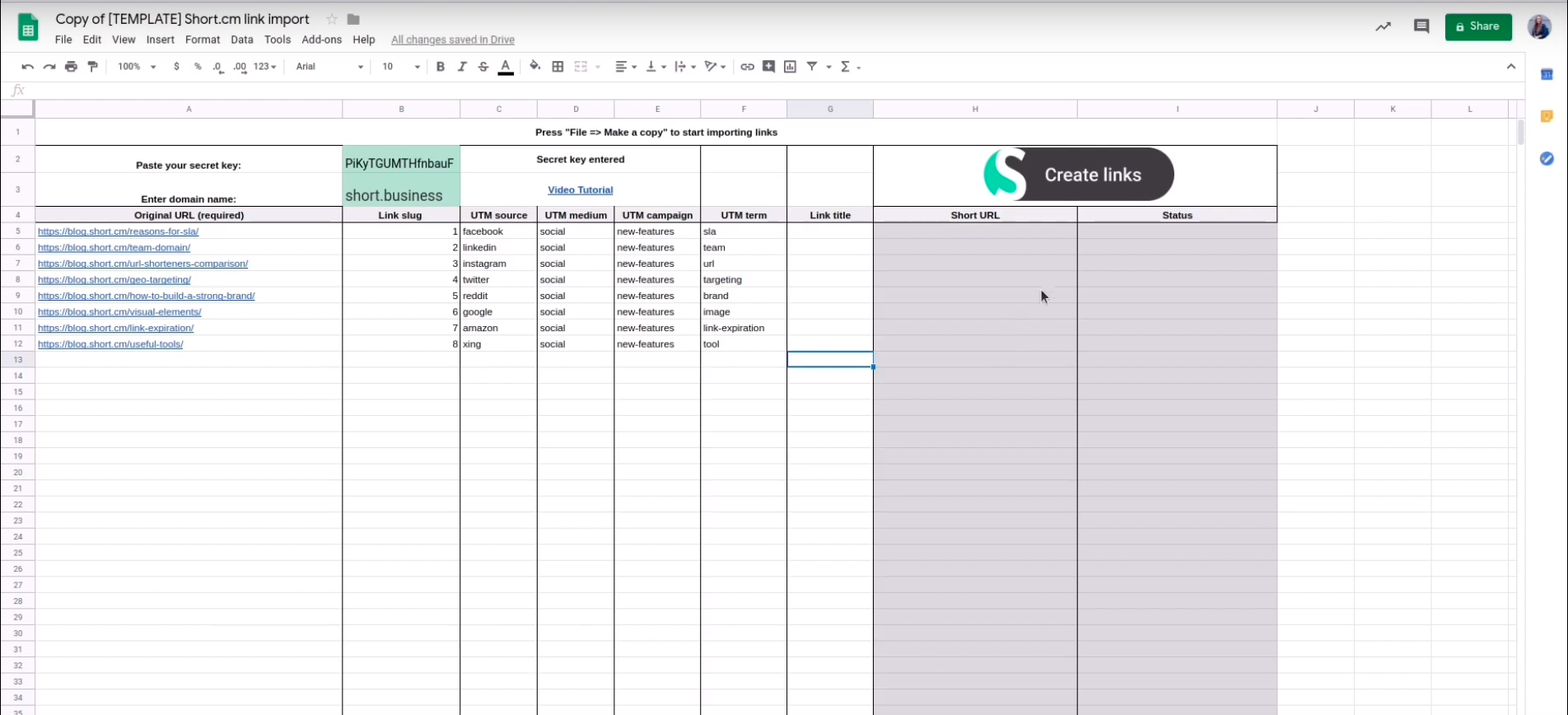Screen dimensions: 1568x715
Task: Click the insert link icon
Action: point(747,67)
